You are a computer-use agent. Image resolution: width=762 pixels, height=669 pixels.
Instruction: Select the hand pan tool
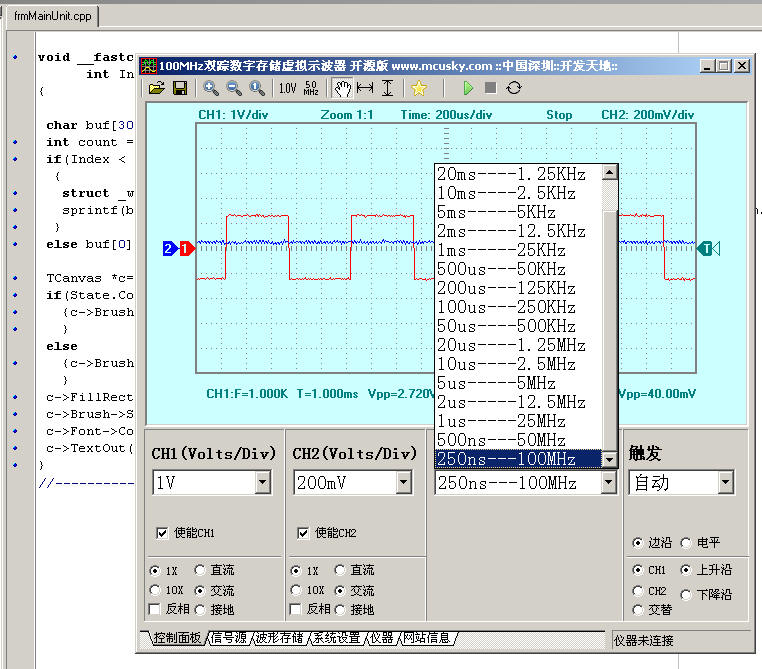(x=342, y=88)
